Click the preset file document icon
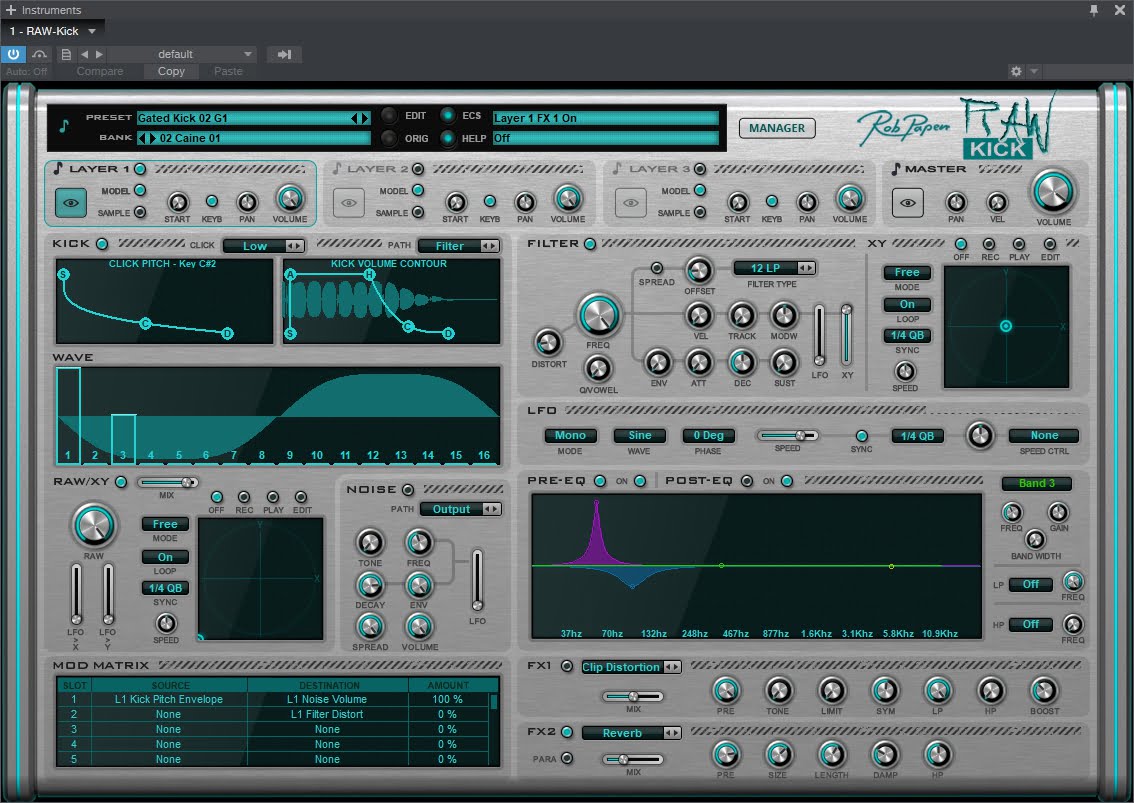1134x803 pixels. [66, 54]
